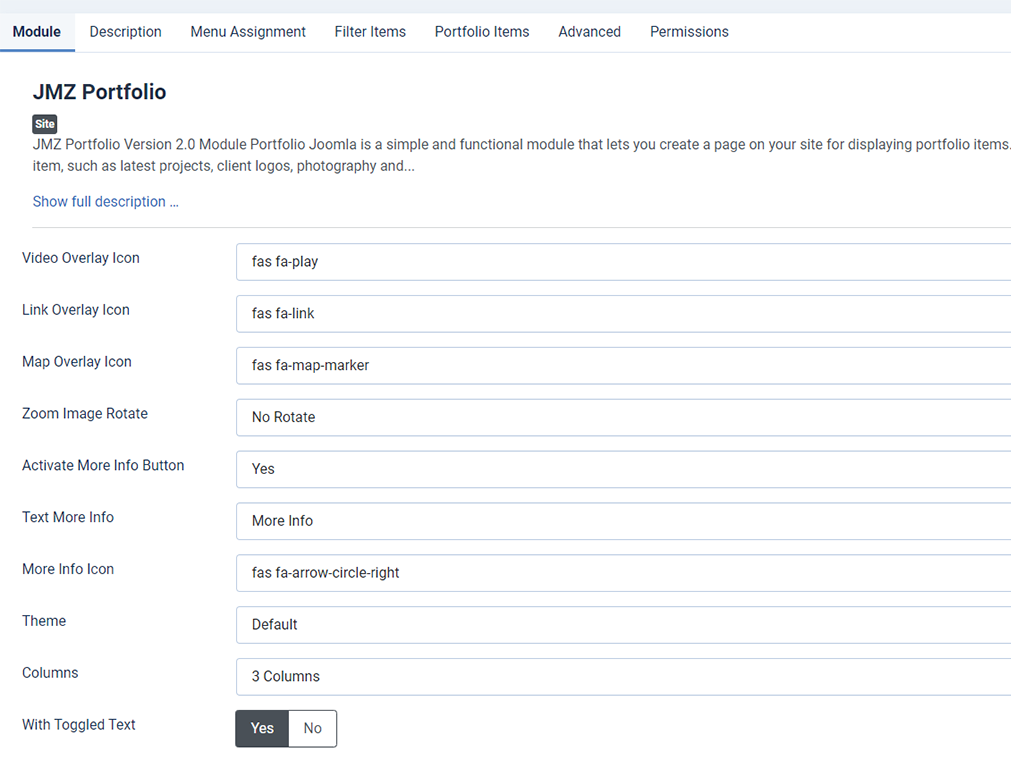Focus the More Info Icon field
The height and width of the screenshot is (760, 1011).
pyautogui.click(x=623, y=573)
